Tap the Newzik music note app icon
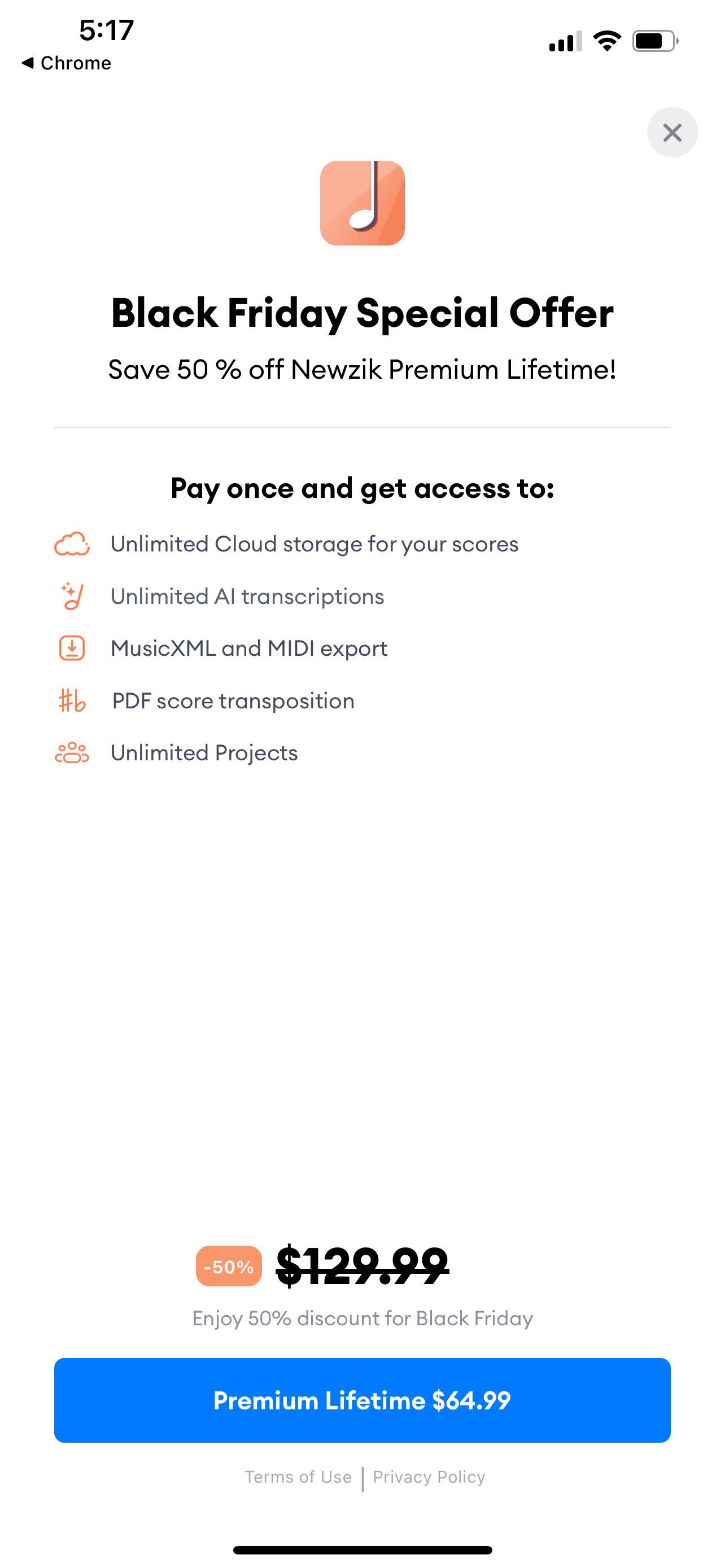Screen dimensions: 725x1568 pos(362,203)
